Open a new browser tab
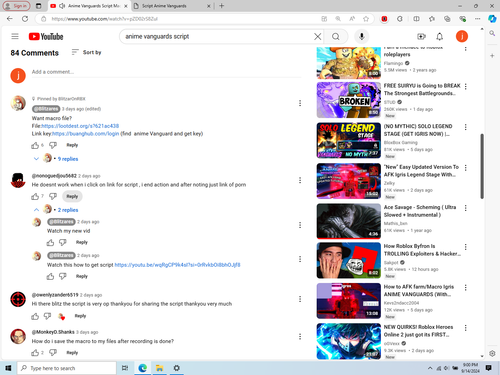 click(222, 6)
